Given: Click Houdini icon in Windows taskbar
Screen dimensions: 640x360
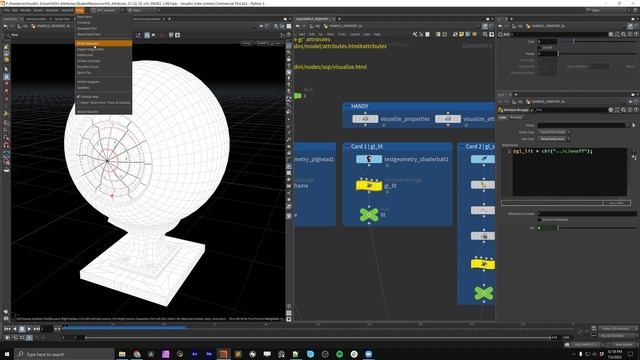Looking at the screenshot, I should (x=223, y=354).
